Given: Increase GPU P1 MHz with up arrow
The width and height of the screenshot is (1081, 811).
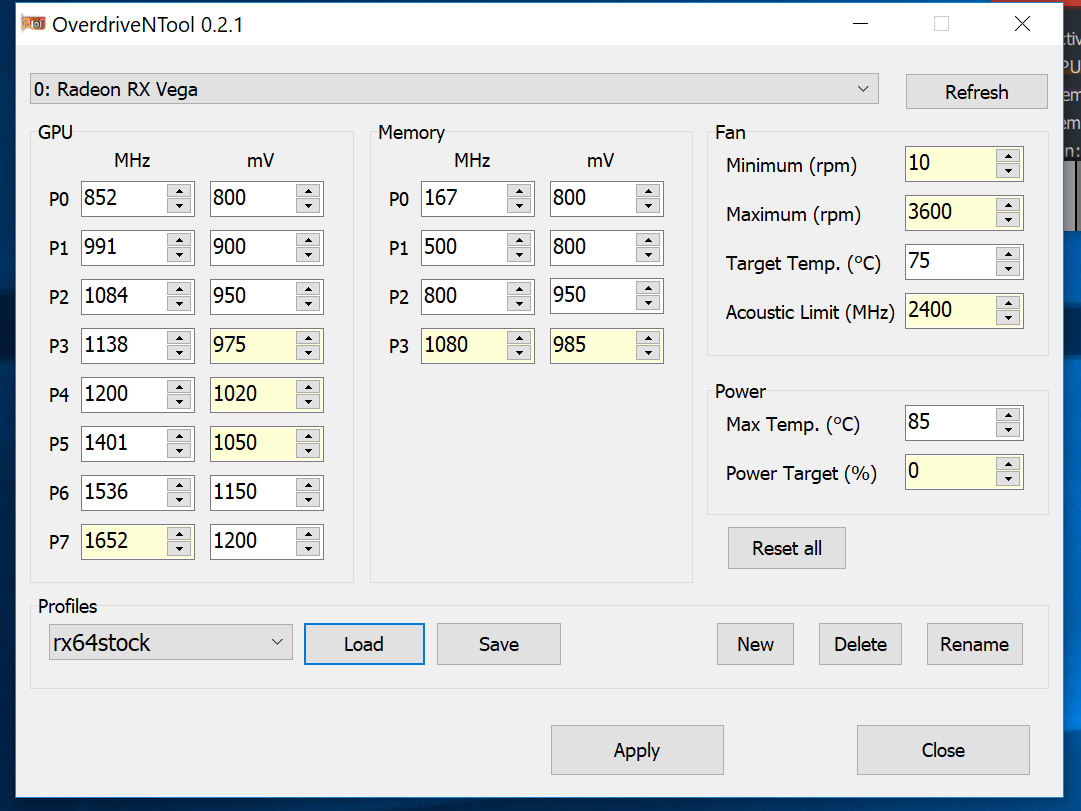Looking at the screenshot, I should (179, 240).
